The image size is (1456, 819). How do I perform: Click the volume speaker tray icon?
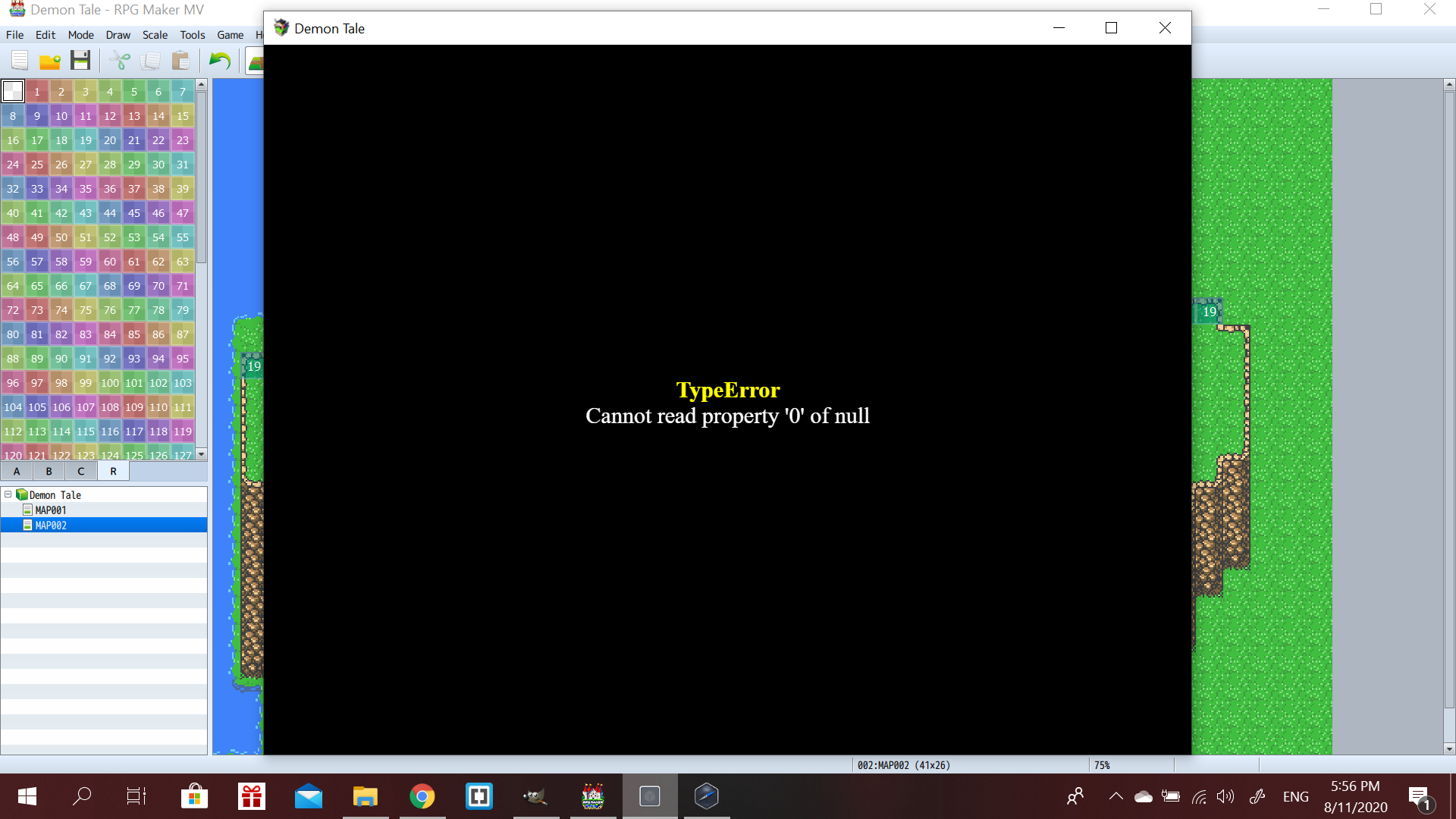pos(1225,796)
